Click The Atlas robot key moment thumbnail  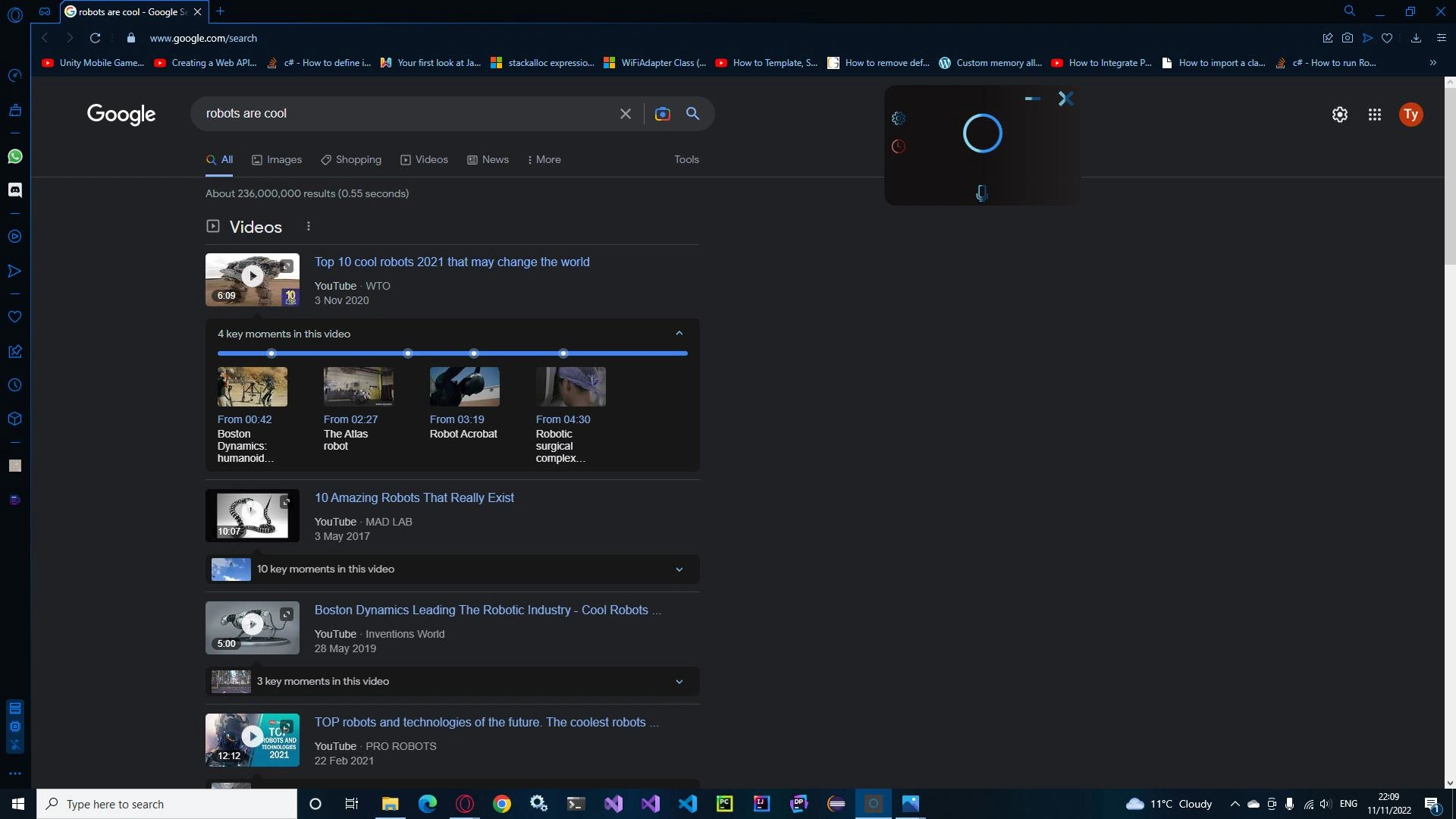pyautogui.click(x=358, y=387)
